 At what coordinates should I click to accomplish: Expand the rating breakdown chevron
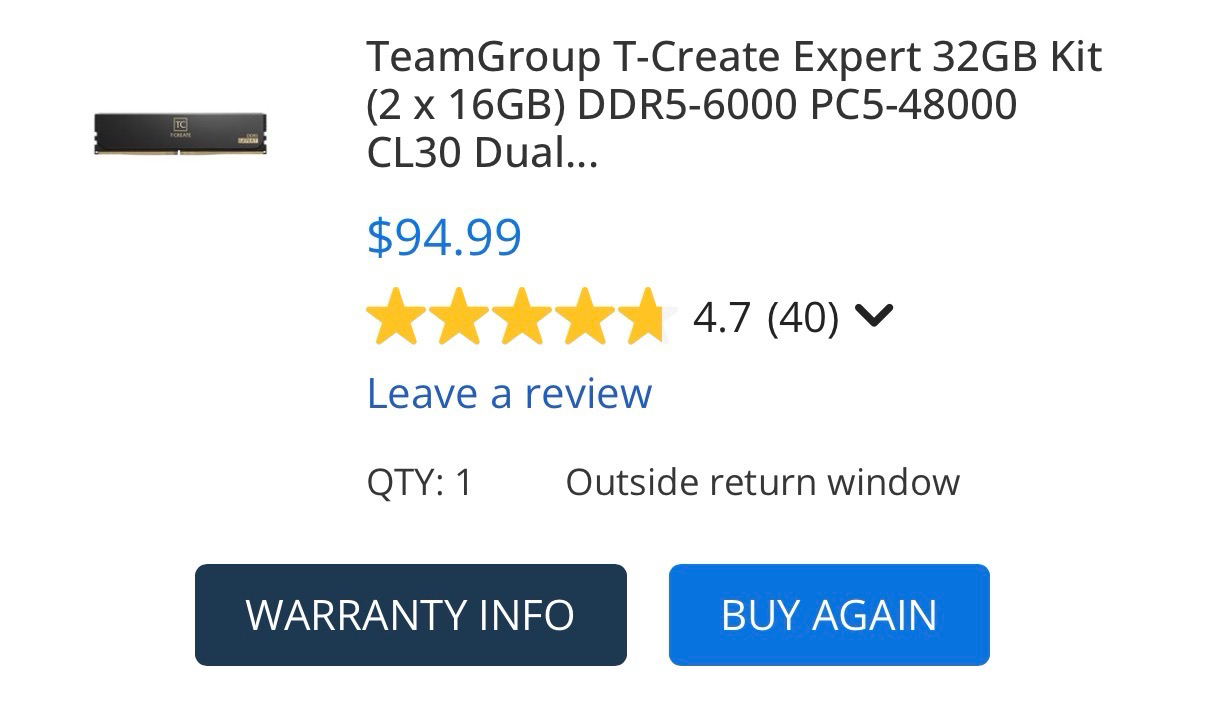pyautogui.click(x=874, y=317)
